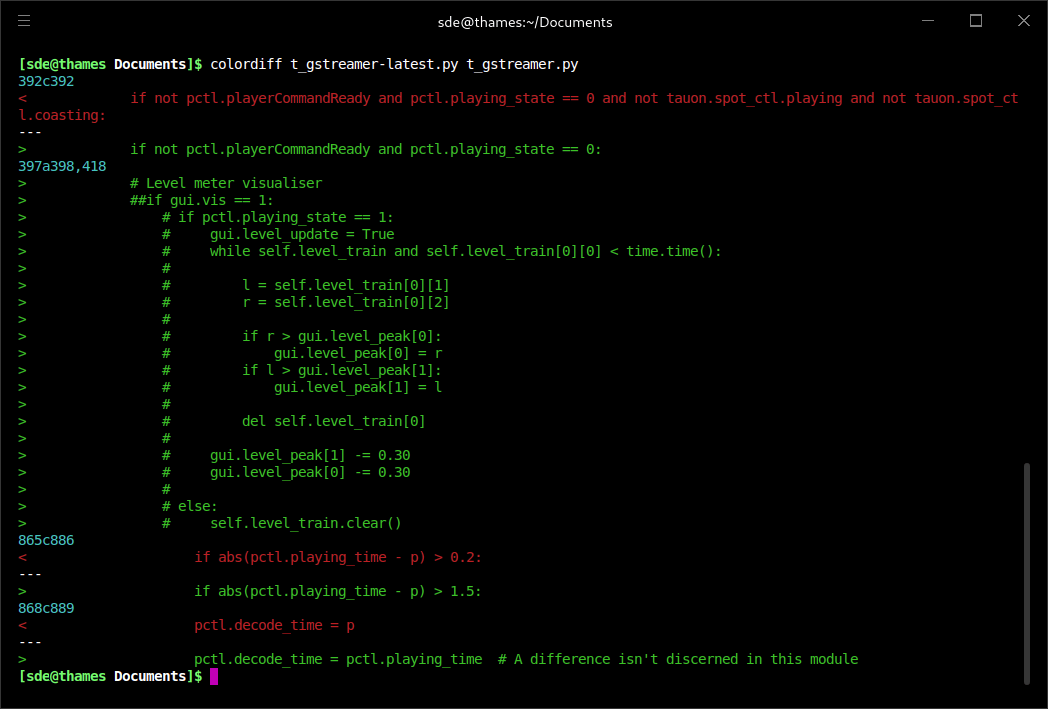Click the red line with '> 0.2:'
Screen dimensions: 1048x709
point(338,557)
